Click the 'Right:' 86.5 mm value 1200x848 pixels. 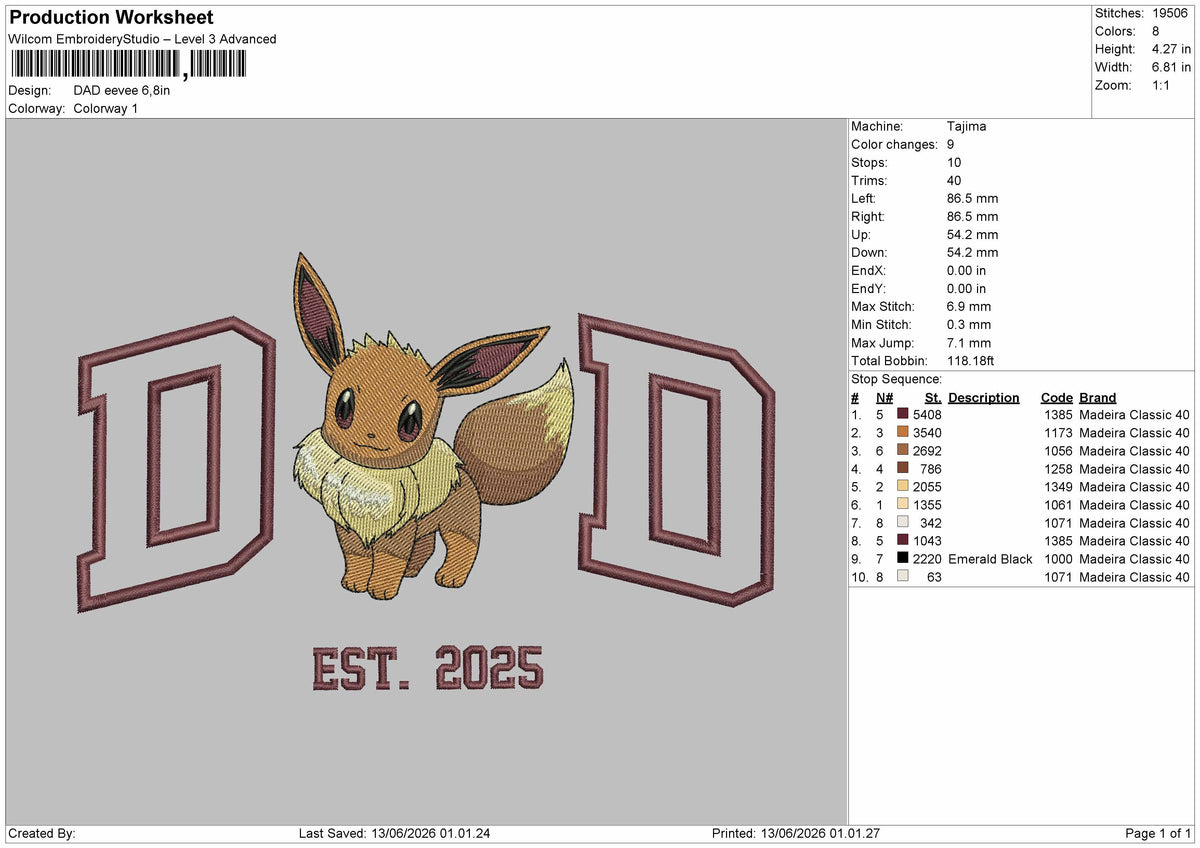(972, 217)
